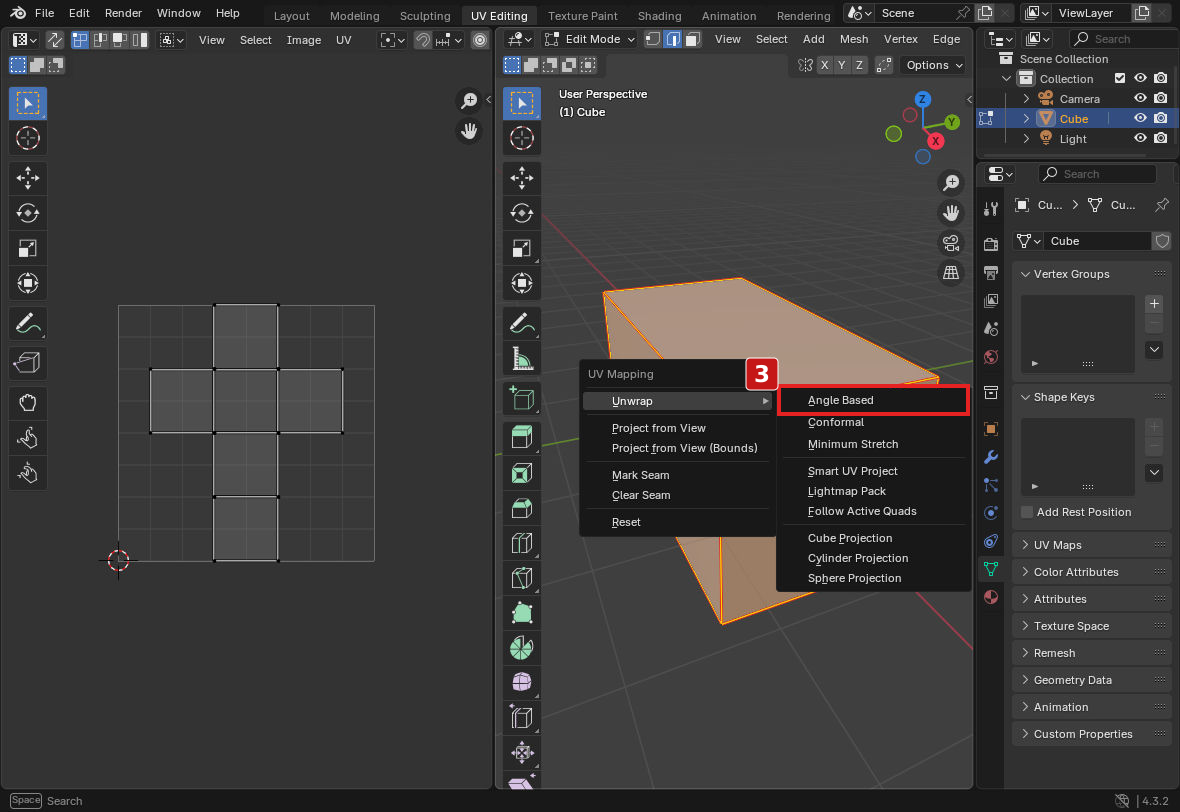This screenshot has width=1180, height=812.
Task: Expand the Camera item in outliner
Action: [x=1026, y=99]
